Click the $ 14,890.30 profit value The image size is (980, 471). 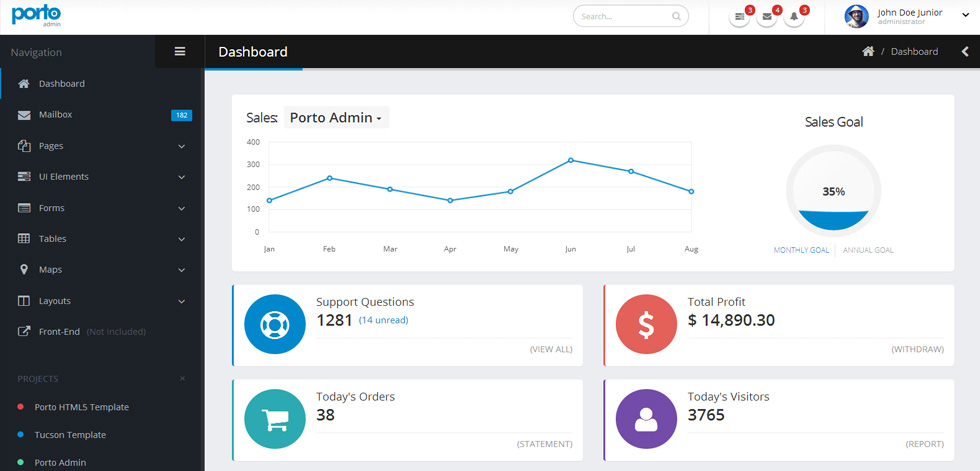click(731, 320)
